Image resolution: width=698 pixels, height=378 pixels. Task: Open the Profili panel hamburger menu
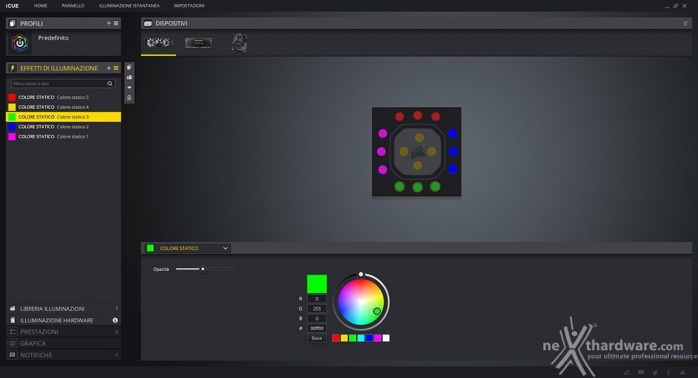(x=116, y=23)
